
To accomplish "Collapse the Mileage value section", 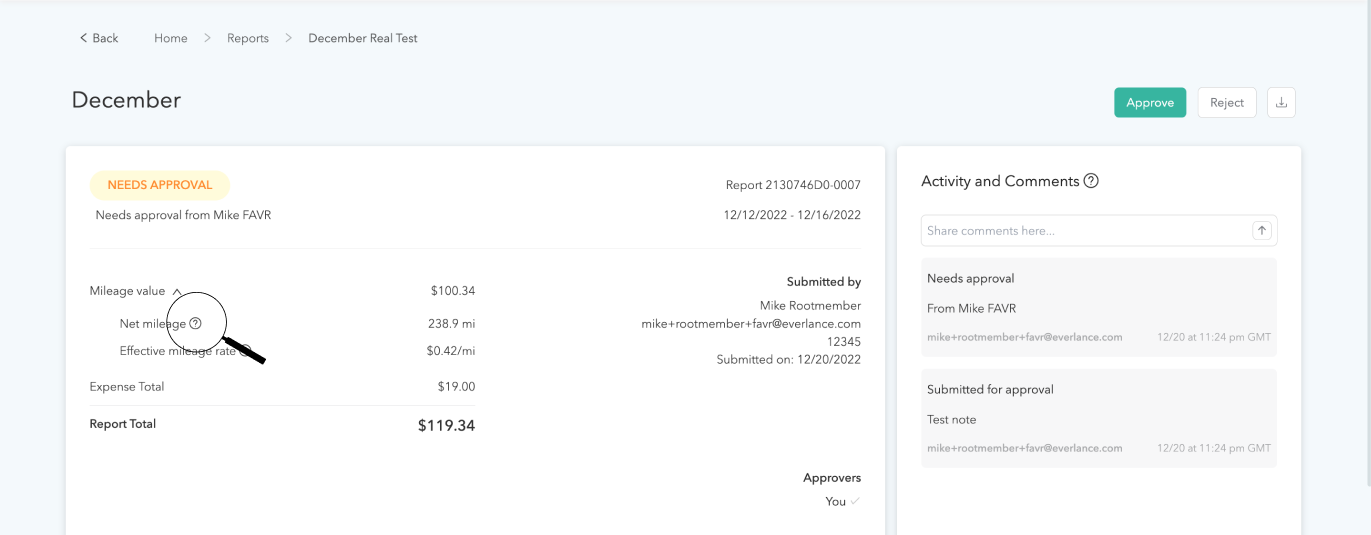I will pyautogui.click(x=177, y=292).
